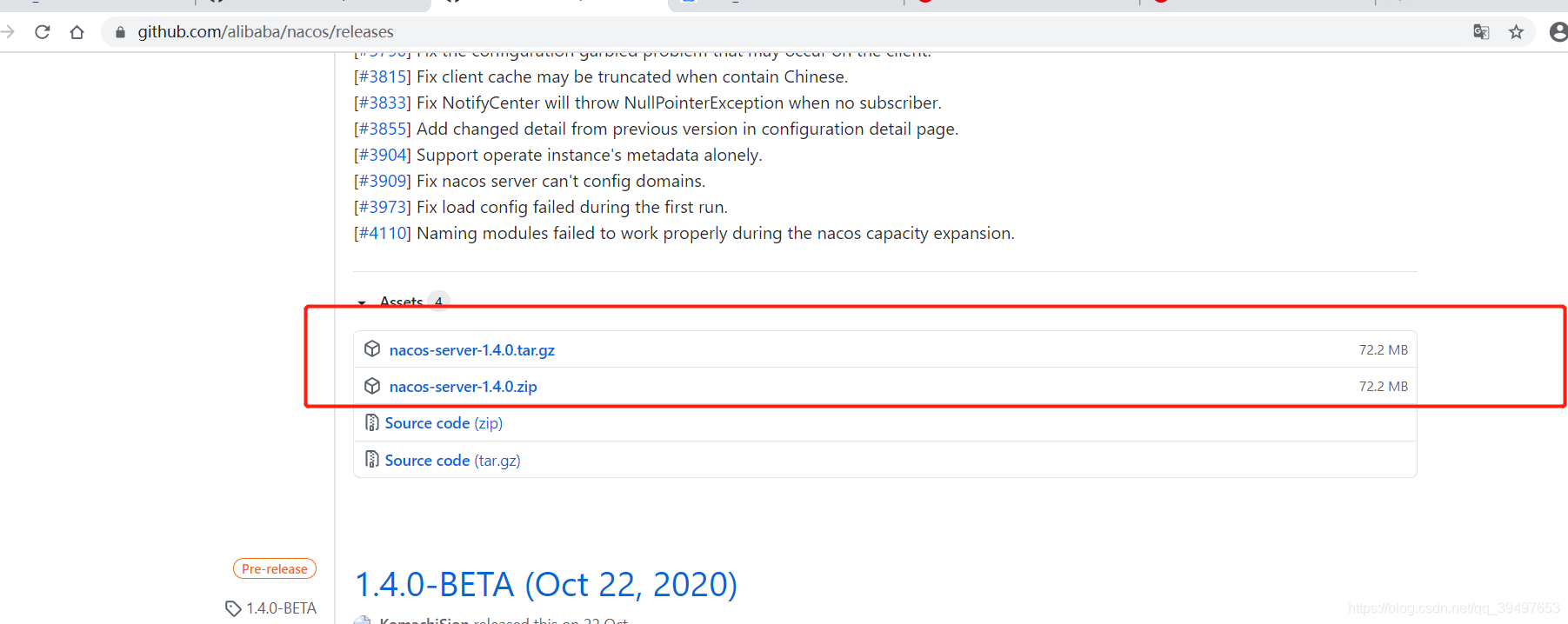Image resolution: width=1568 pixels, height=624 pixels.
Task: Download nacos-server-1.4.0.tar.gz
Action: [472, 349]
